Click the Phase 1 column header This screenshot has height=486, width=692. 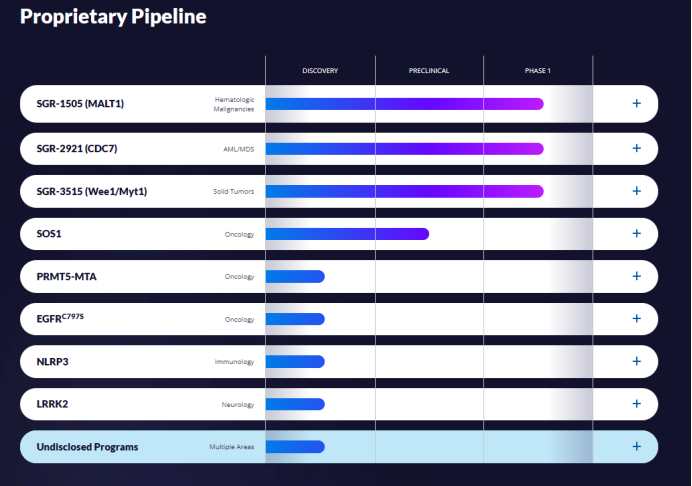pos(538,71)
